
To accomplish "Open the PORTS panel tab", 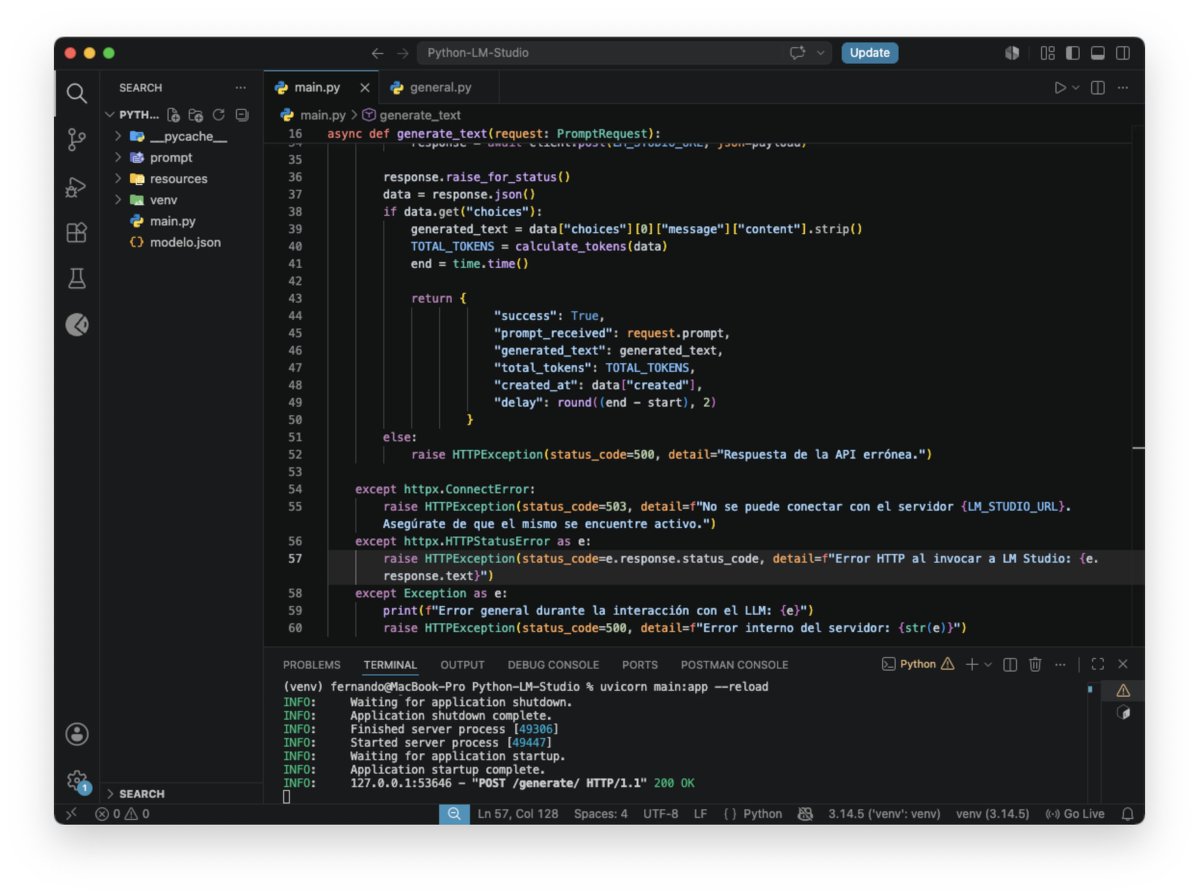I will [x=639, y=665].
